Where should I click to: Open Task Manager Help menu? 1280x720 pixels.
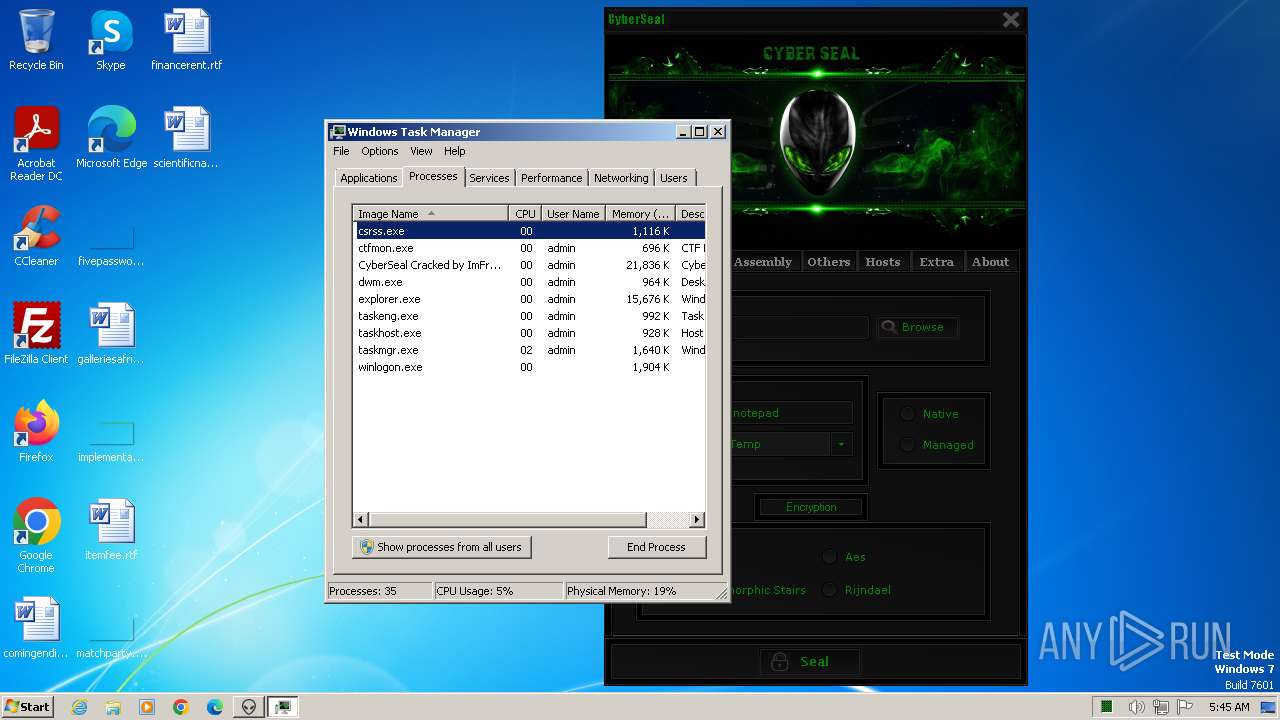point(455,151)
